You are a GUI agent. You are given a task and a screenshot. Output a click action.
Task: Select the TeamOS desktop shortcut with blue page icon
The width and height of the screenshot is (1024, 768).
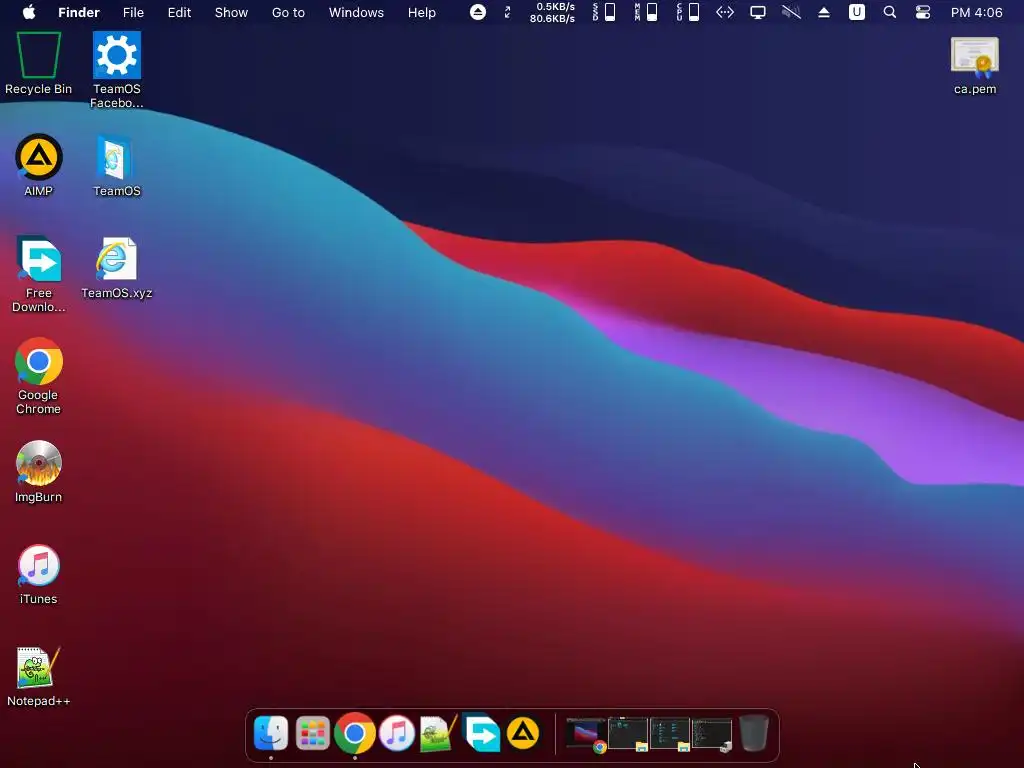click(117, 165)
